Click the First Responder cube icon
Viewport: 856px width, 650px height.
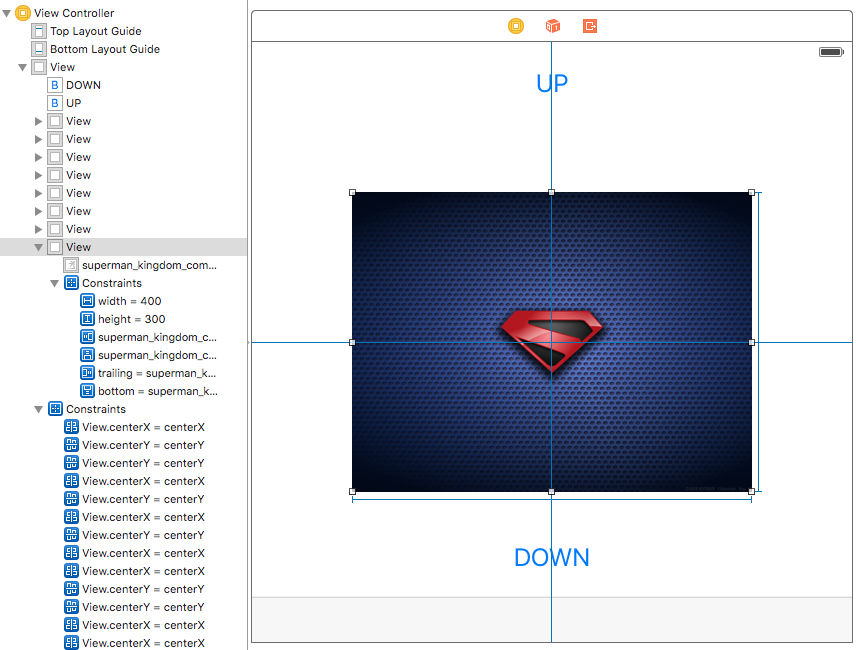[x=552, y=26]
